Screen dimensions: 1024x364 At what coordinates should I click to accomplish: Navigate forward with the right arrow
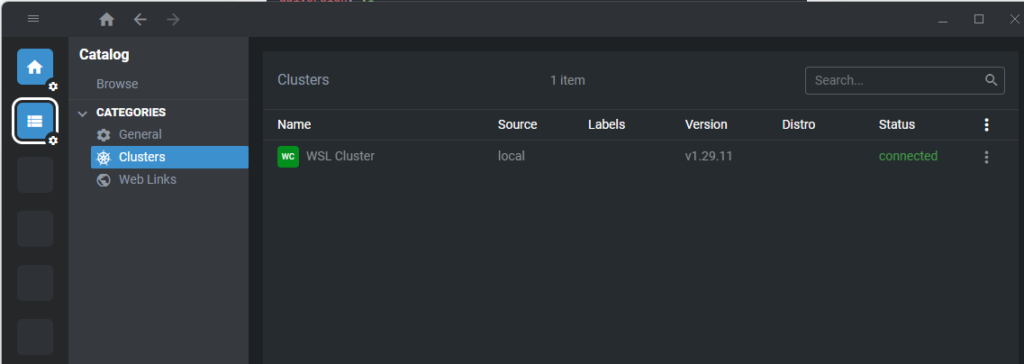click(x=173, y=20)
